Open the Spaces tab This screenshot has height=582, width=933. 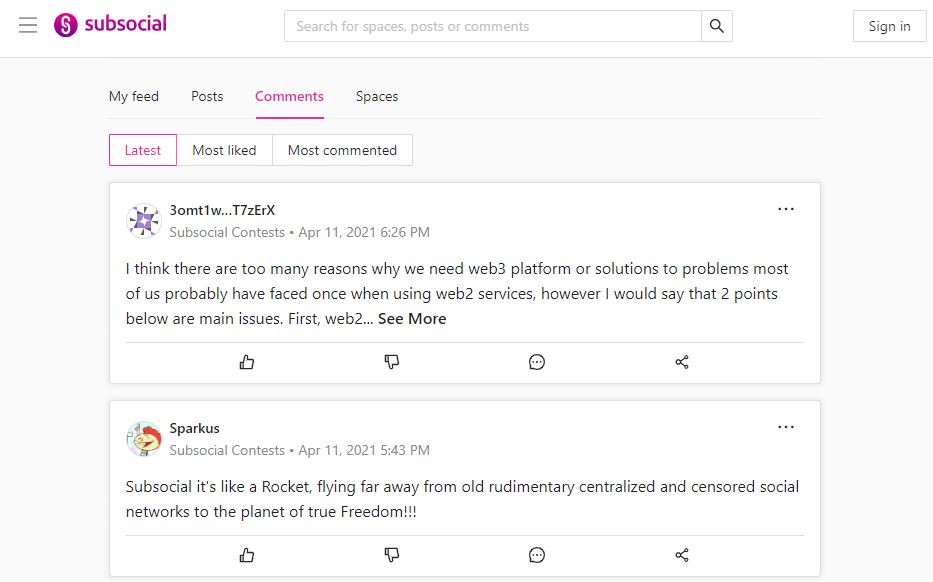pos(377,97)
